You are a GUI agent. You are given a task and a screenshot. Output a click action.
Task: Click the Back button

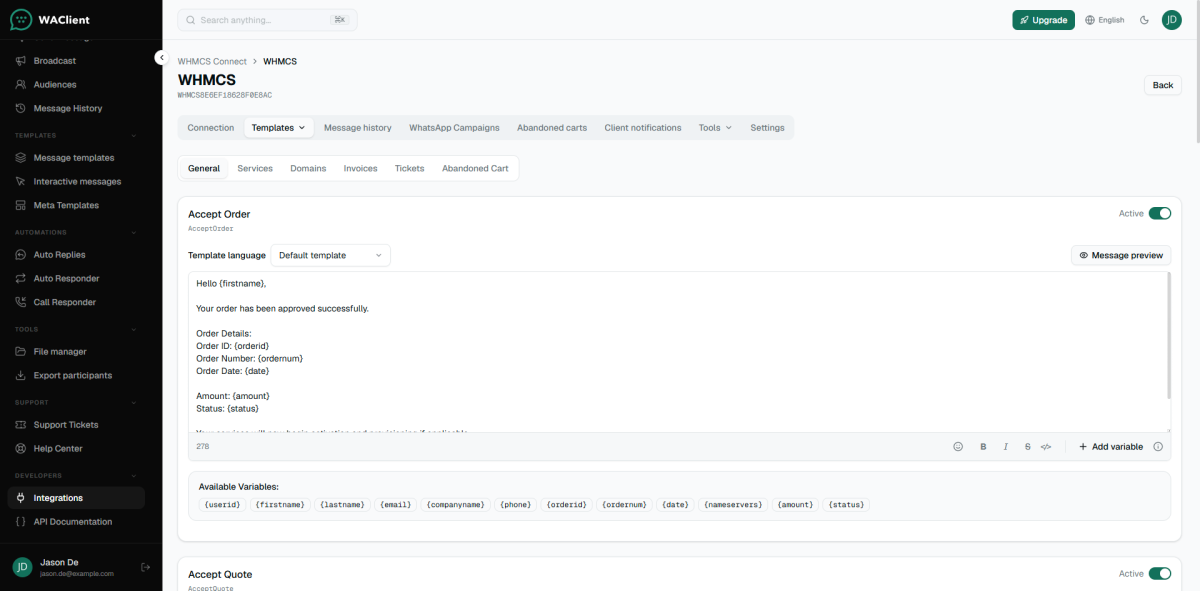(x=1163, y=85)
